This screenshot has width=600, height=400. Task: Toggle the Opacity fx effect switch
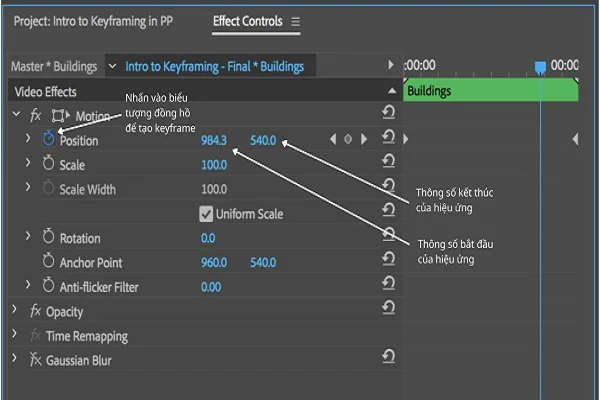[x=36, y=311]
